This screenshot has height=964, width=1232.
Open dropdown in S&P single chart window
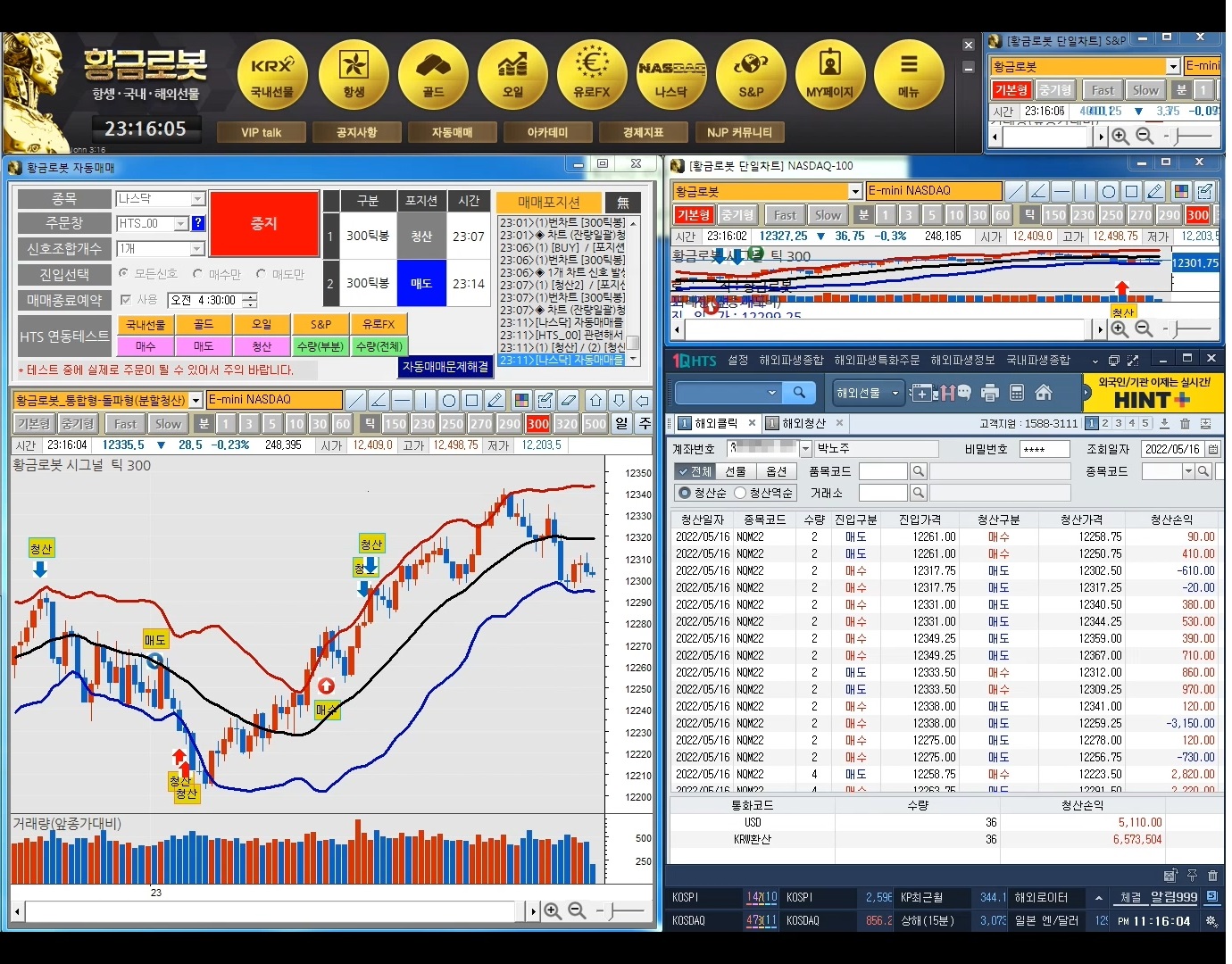pyautogui.click(x=1173, y=67)
